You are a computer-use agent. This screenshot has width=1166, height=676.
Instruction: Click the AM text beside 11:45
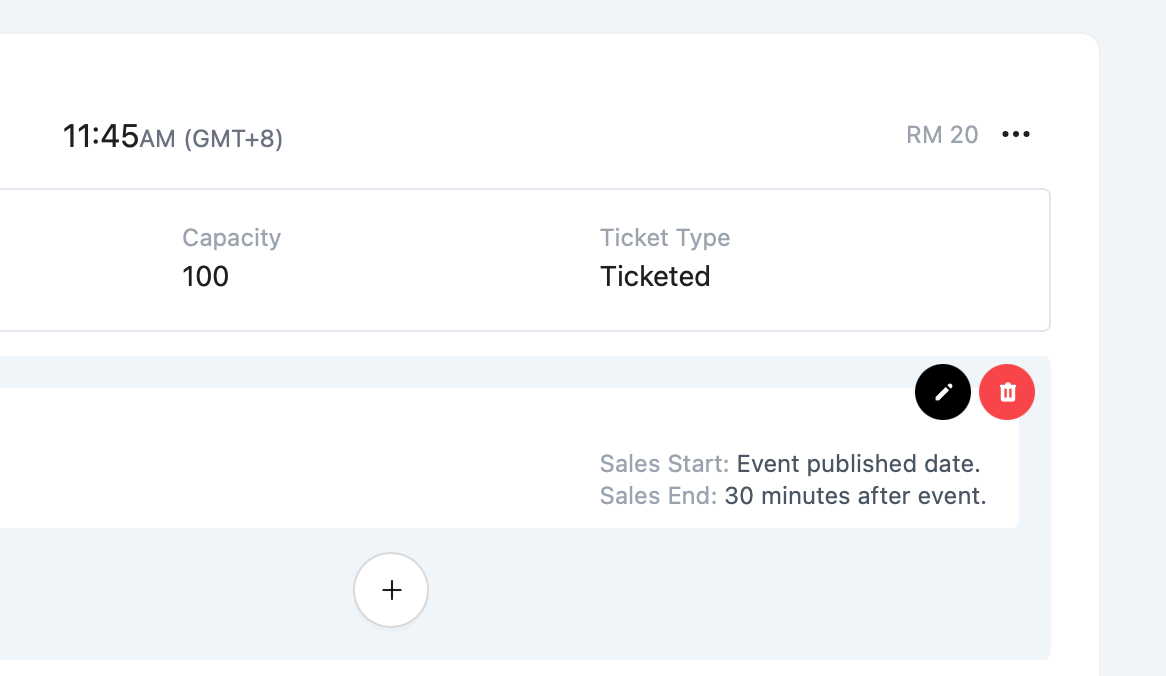click(158, 139)
